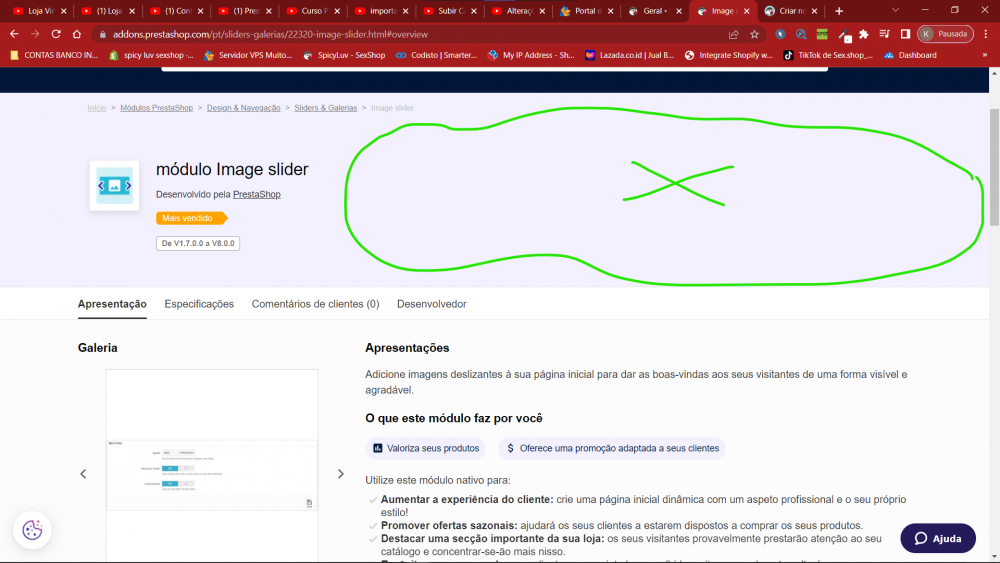The image size is (1000, 563).
Task: Open the TikTok de Sex.shop bookmark
Action: click(828, 55)
